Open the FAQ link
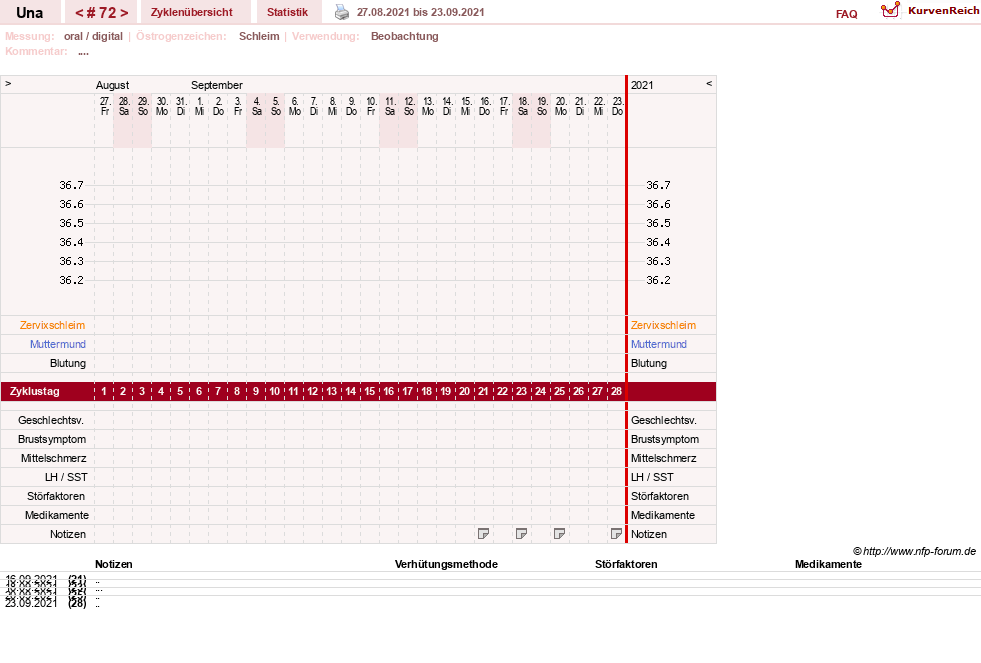 [x=846, y=14]
